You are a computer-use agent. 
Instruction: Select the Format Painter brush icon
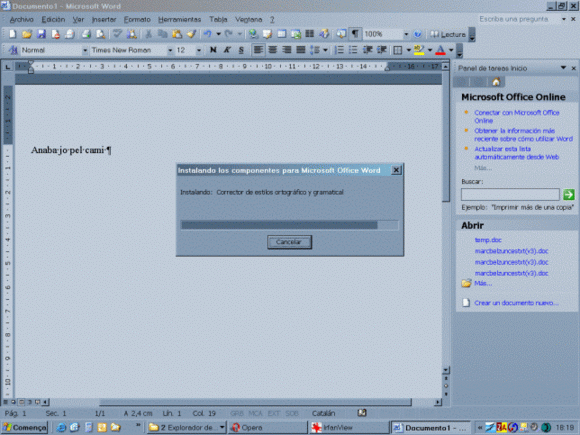[191, 34]
